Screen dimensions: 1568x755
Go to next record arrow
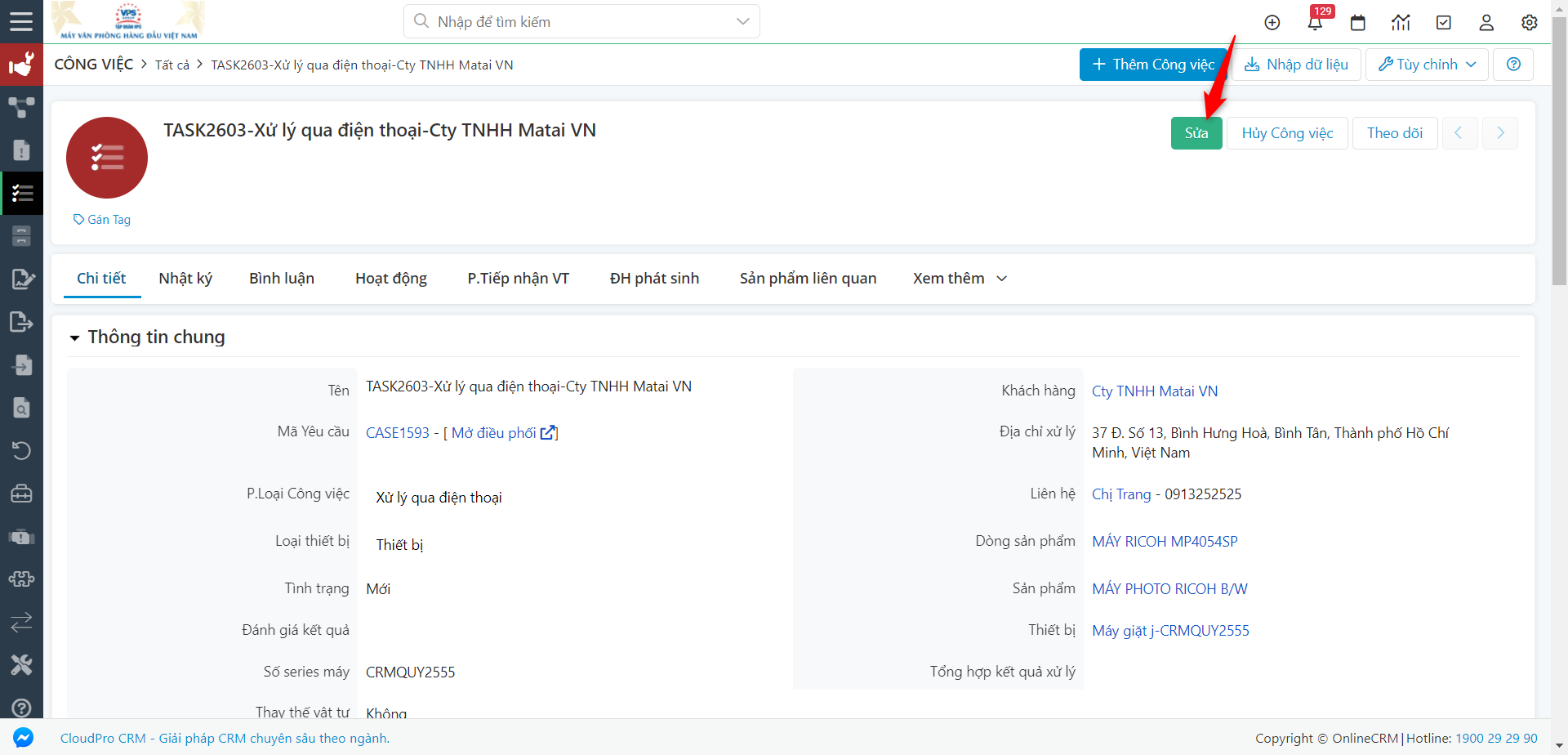[1500, 133]
